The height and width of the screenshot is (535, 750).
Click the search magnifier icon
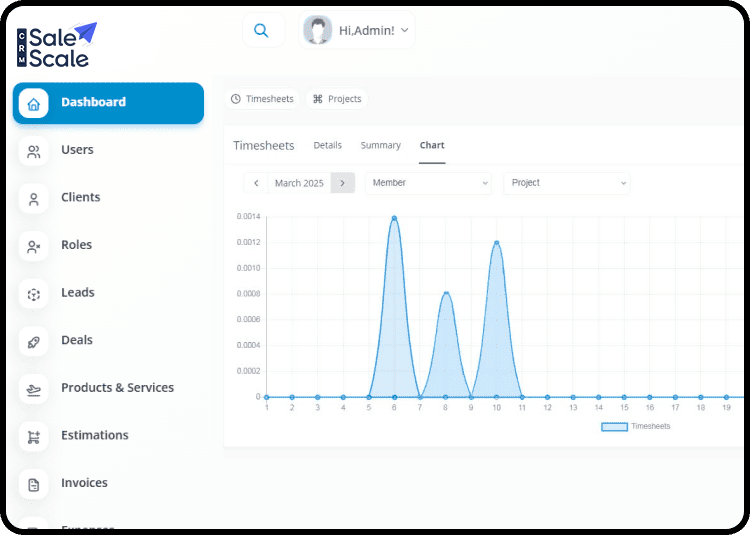pos(261,30)
